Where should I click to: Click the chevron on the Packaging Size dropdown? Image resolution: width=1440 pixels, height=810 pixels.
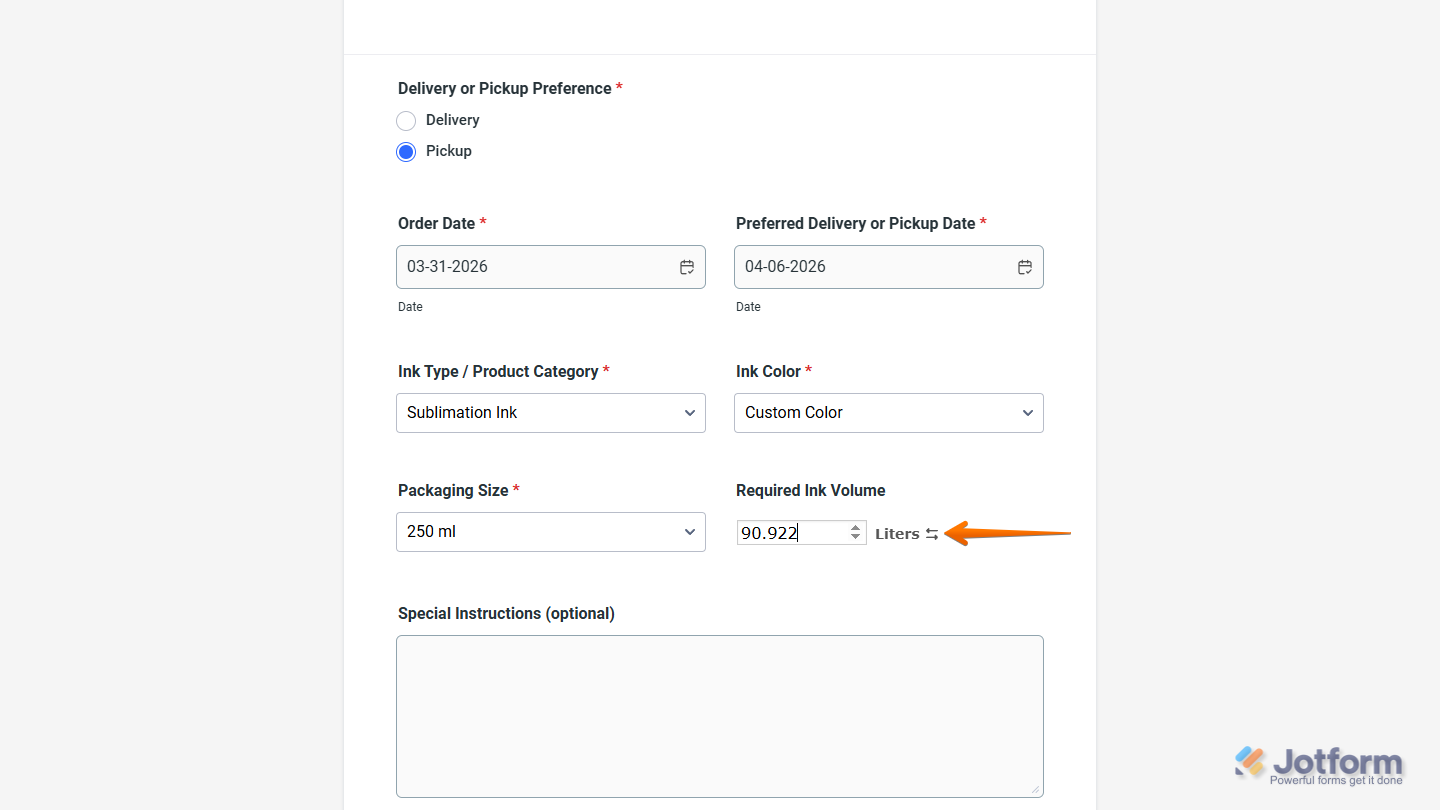[690, 531]
